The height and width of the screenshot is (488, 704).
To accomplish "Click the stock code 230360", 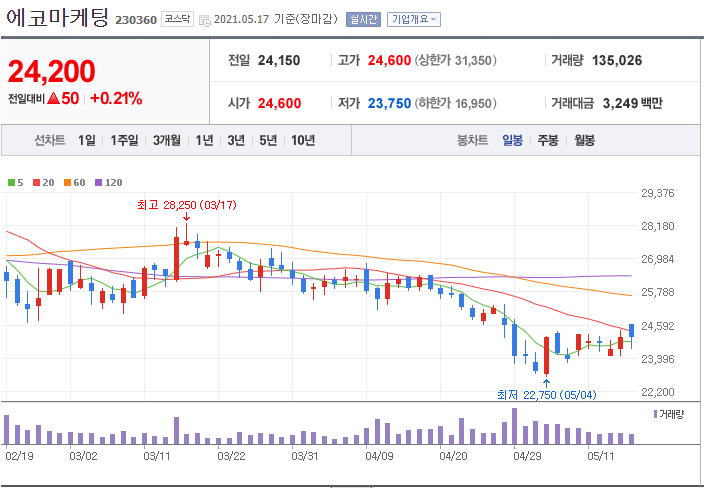I will [x=136, y=20].
